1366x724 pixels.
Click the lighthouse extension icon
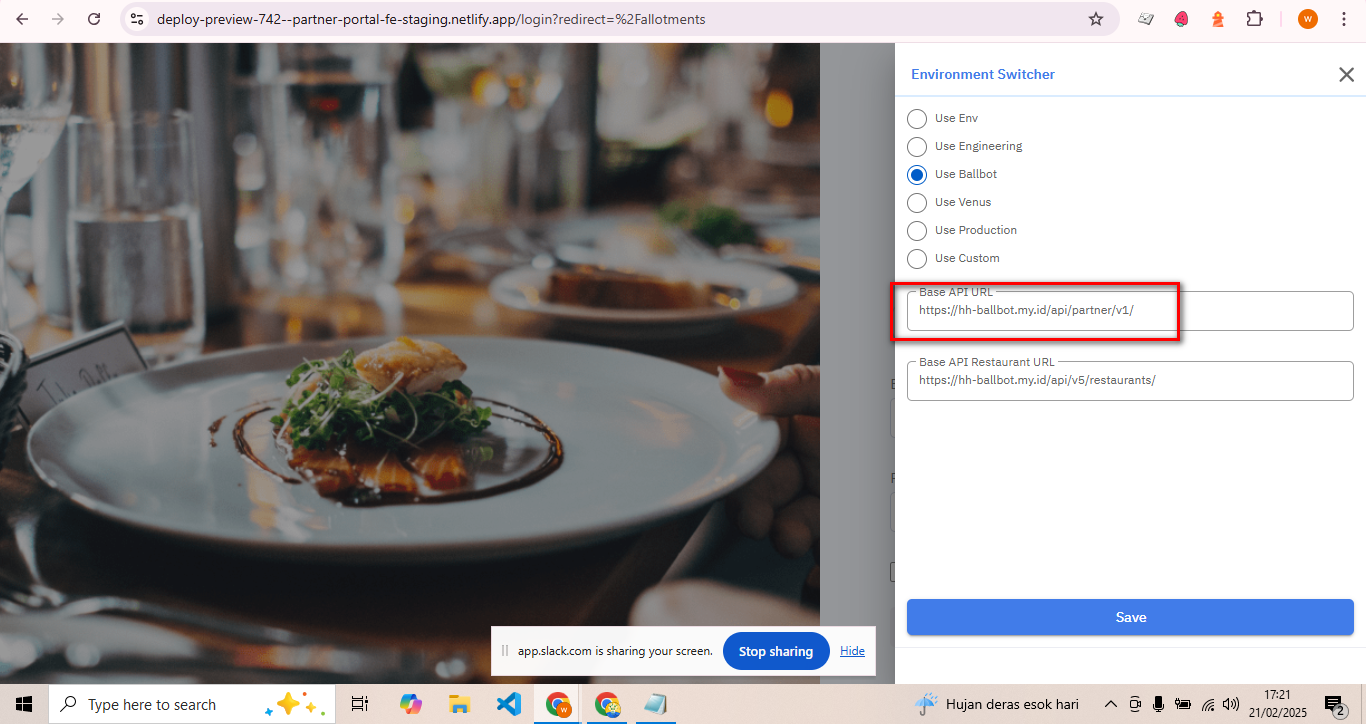click(x=1218, y=19)
